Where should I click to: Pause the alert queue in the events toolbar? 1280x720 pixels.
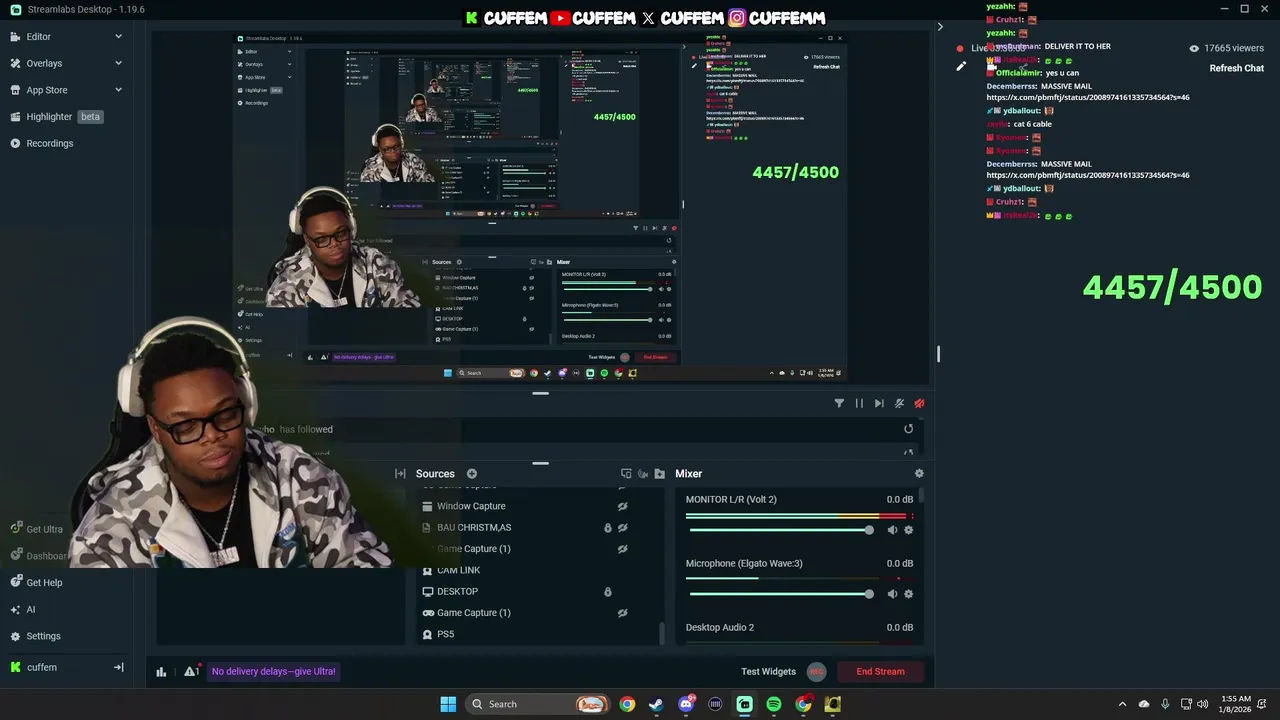click(859, 403)
